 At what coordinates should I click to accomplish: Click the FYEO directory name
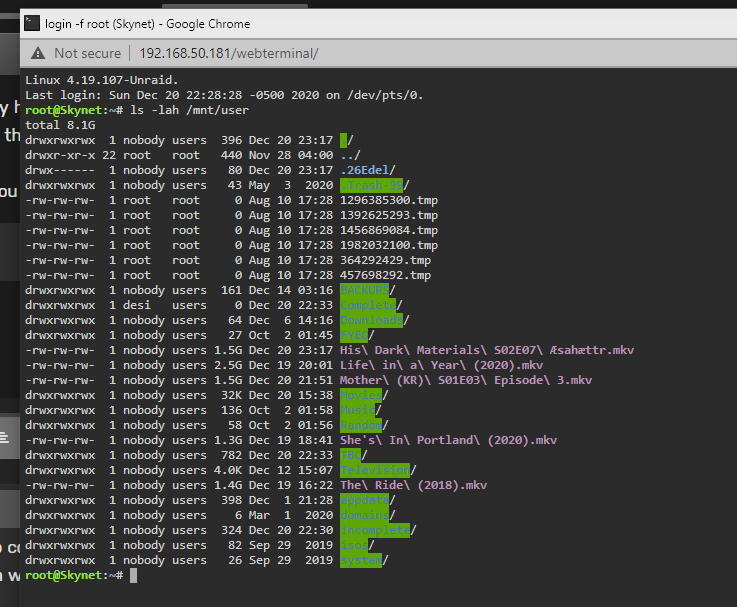[354, 335]
